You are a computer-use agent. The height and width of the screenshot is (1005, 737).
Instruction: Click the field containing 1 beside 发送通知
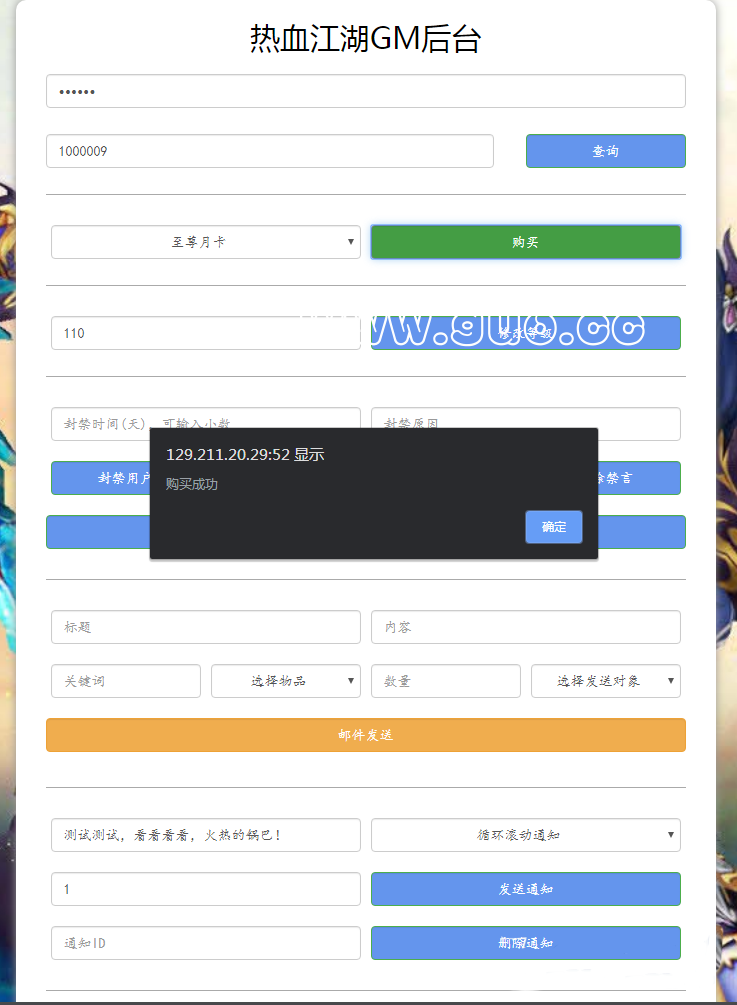click(x=206, y=888)
